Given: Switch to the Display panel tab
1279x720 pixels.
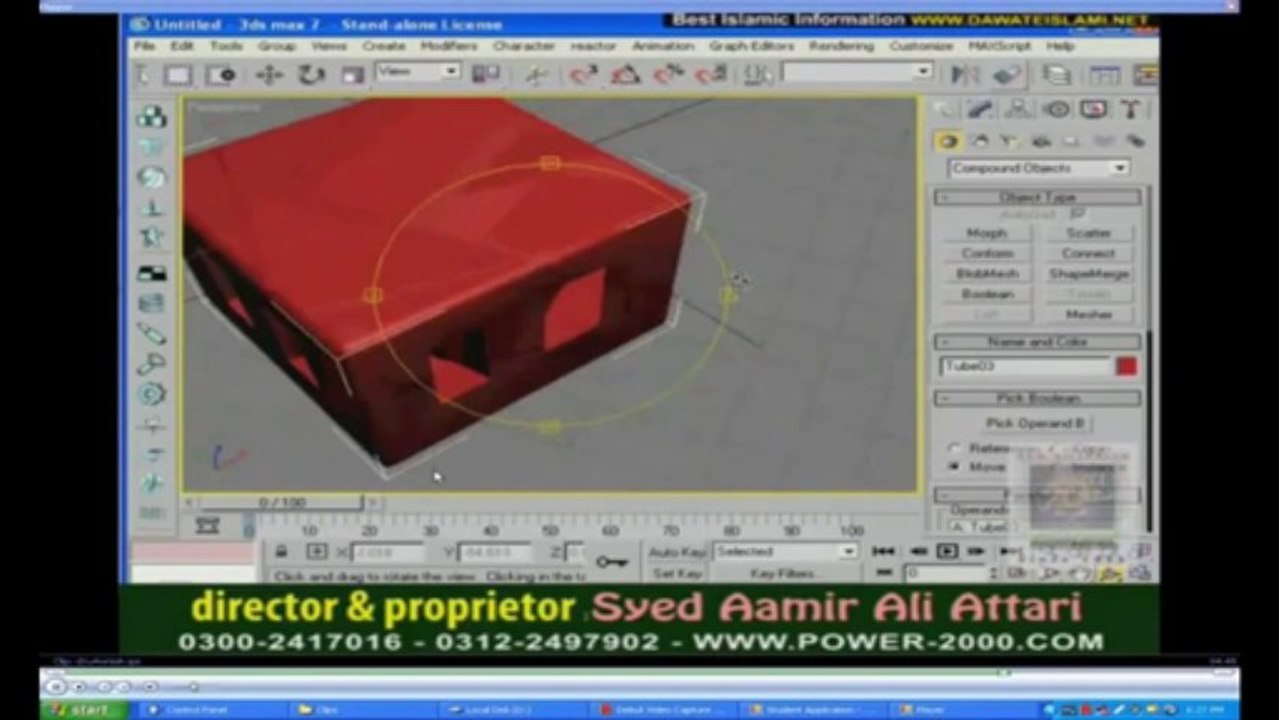Looking at the screenshot, I should point(1093,109).
